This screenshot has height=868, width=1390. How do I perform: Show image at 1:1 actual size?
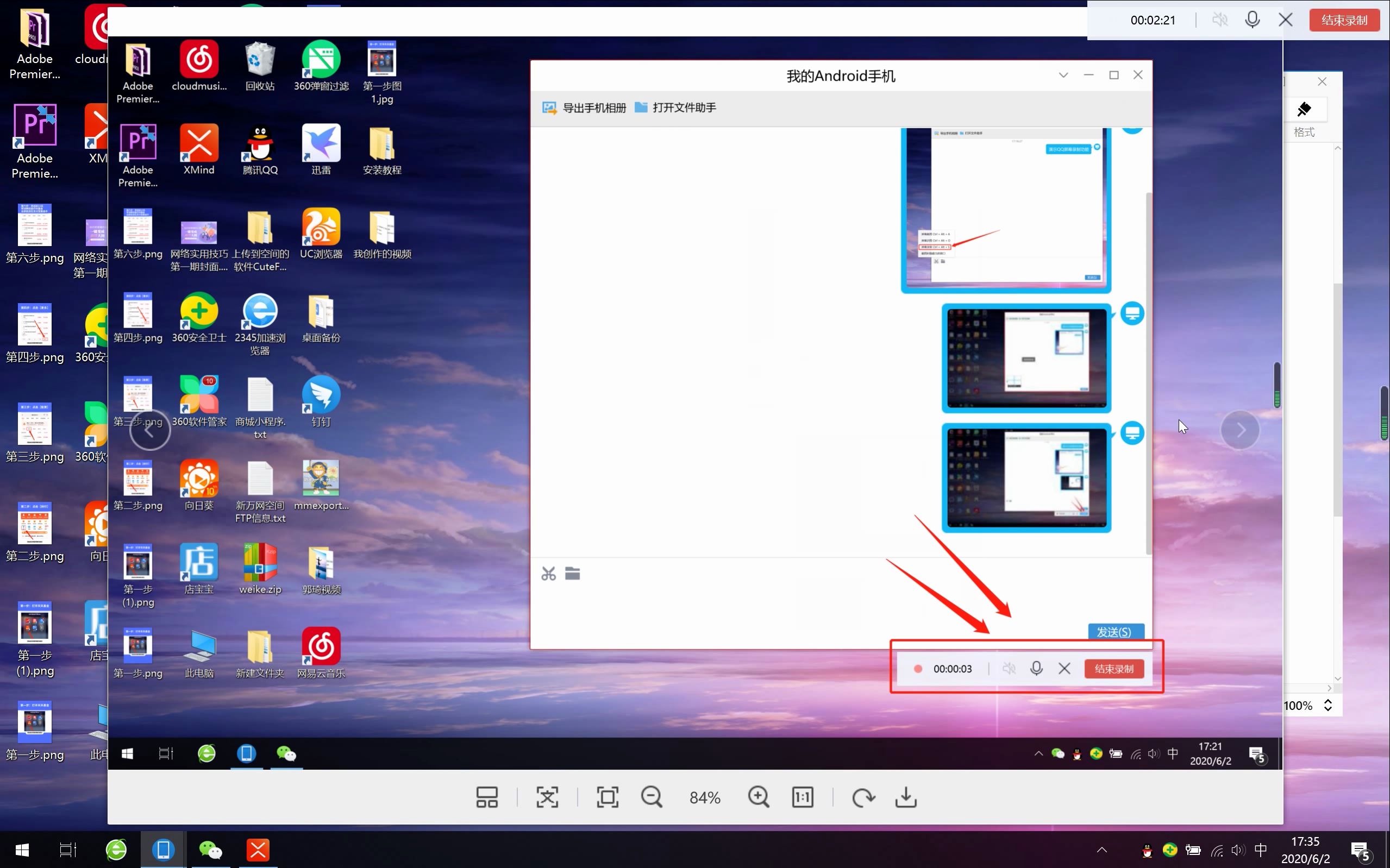pyautogui.click(x=803, y=797)
